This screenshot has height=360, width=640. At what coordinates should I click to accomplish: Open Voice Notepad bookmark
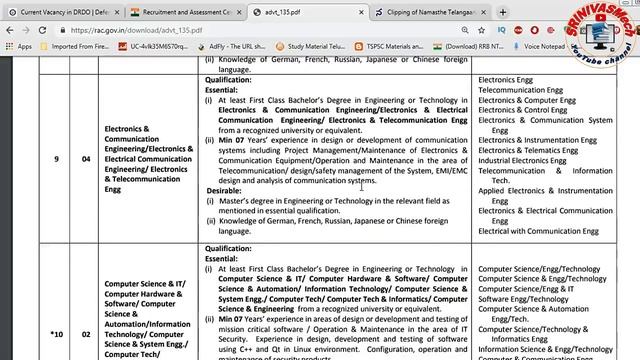(539, 47)
